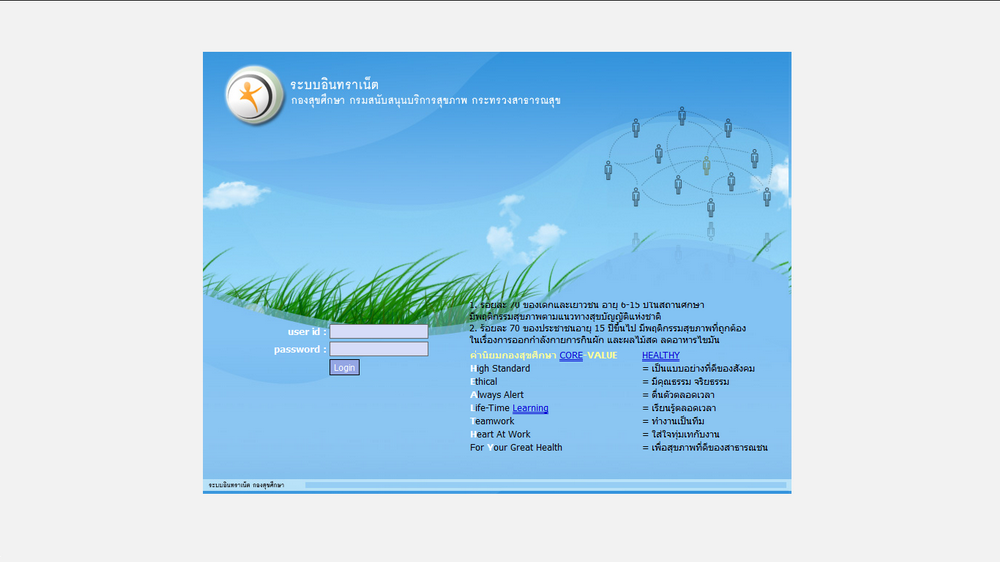Viewport: 1000px width, 562px height.
Task: Select the 'Ethical' text
Action: click(483, 381)
